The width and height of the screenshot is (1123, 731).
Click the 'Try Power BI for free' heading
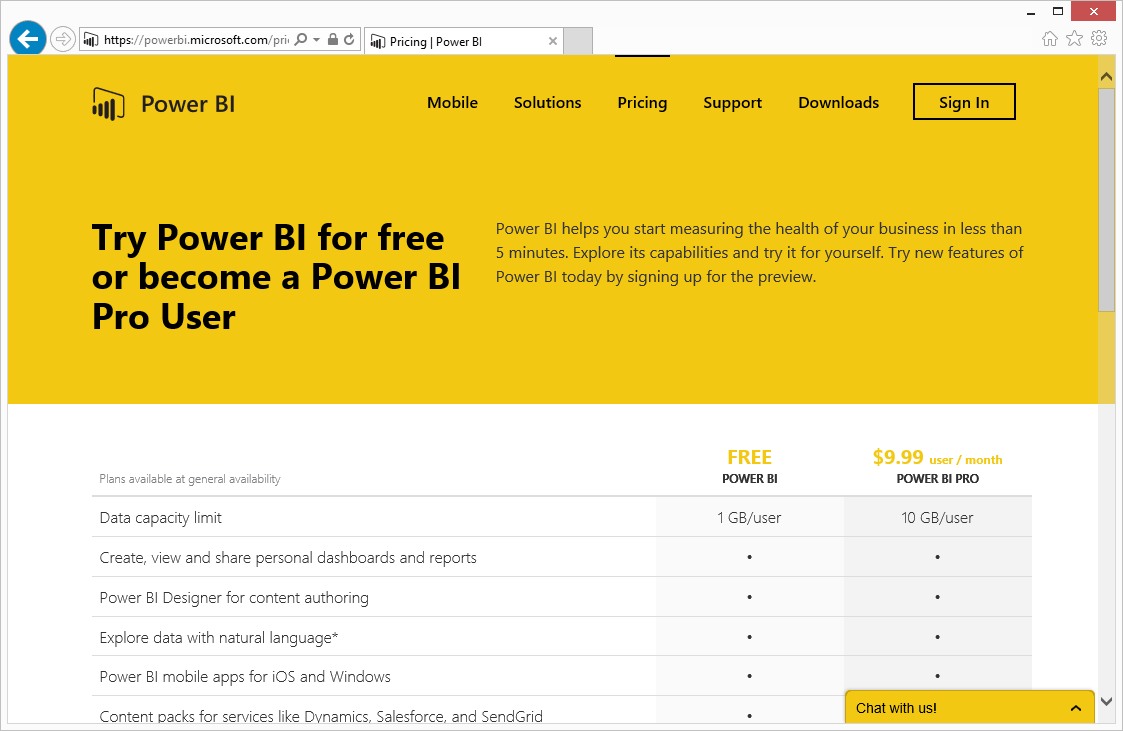pos(276,277)
